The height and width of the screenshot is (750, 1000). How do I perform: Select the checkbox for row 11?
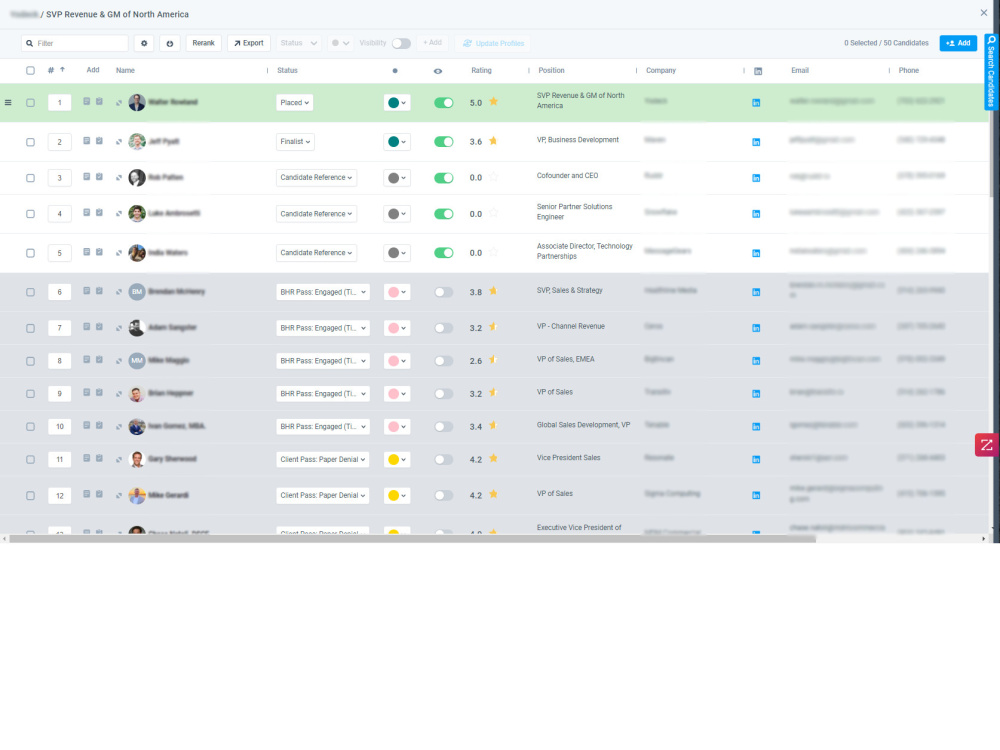pos(30,460)
